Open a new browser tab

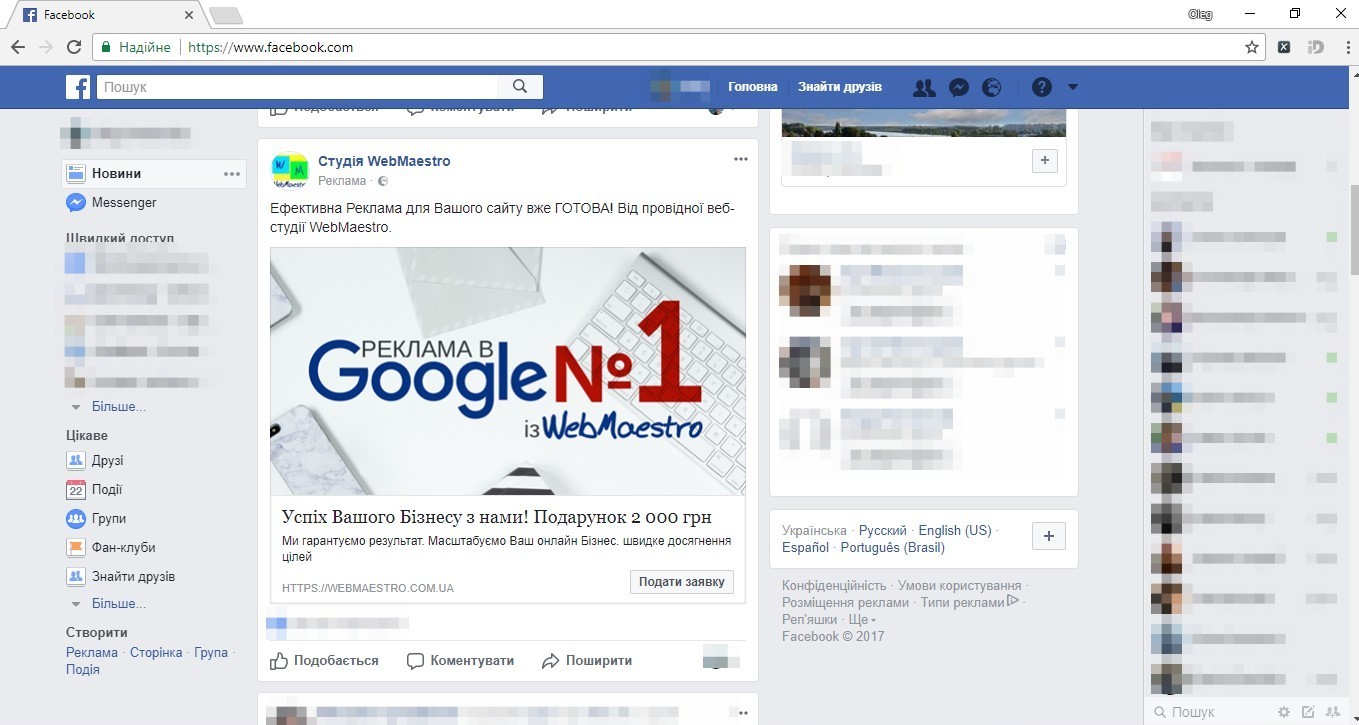tap(226, 15)
